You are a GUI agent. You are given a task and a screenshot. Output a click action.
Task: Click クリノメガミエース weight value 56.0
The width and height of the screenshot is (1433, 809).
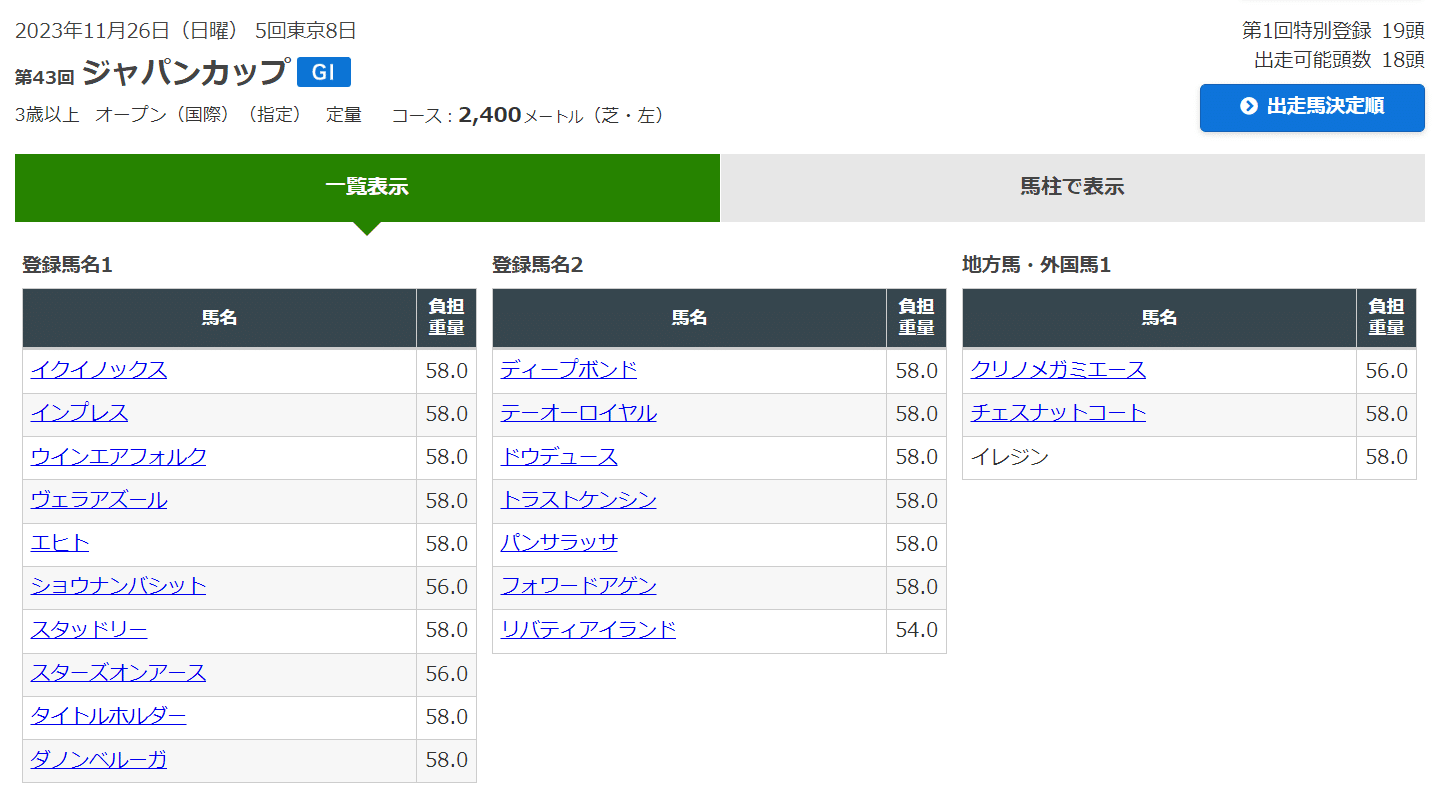[1387, 370]
